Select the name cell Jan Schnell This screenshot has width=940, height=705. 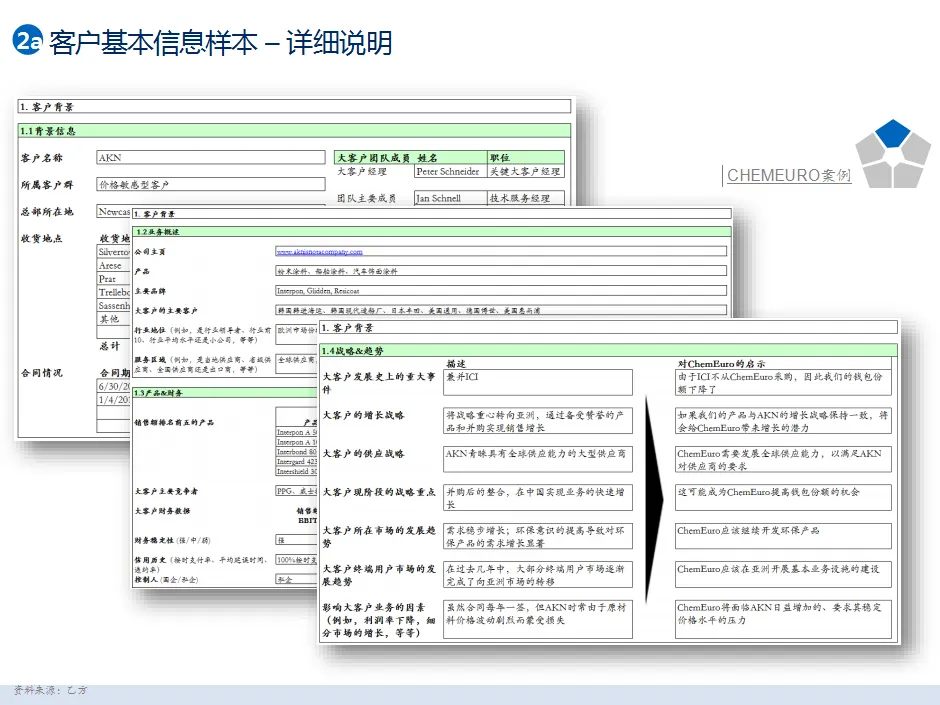(450, 198)
